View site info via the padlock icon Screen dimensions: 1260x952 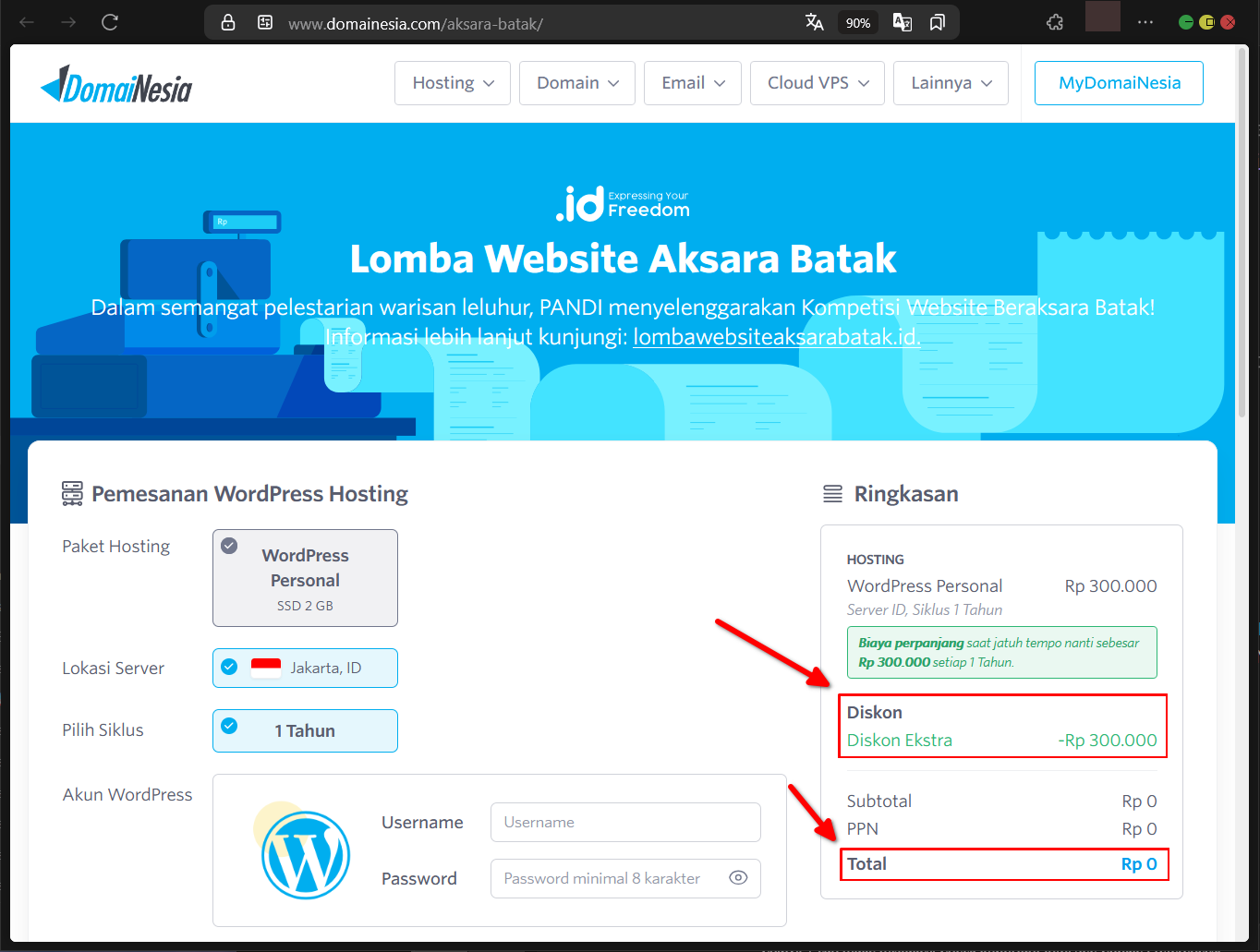228,23
